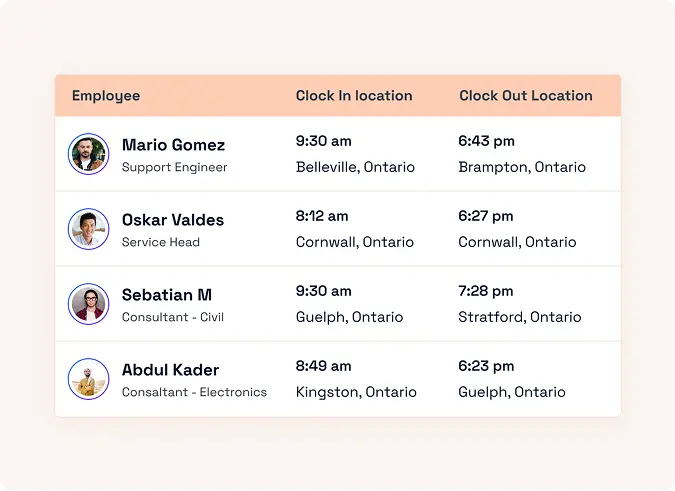Open Mario Gomez's employee name

click(x=173, y=145)
